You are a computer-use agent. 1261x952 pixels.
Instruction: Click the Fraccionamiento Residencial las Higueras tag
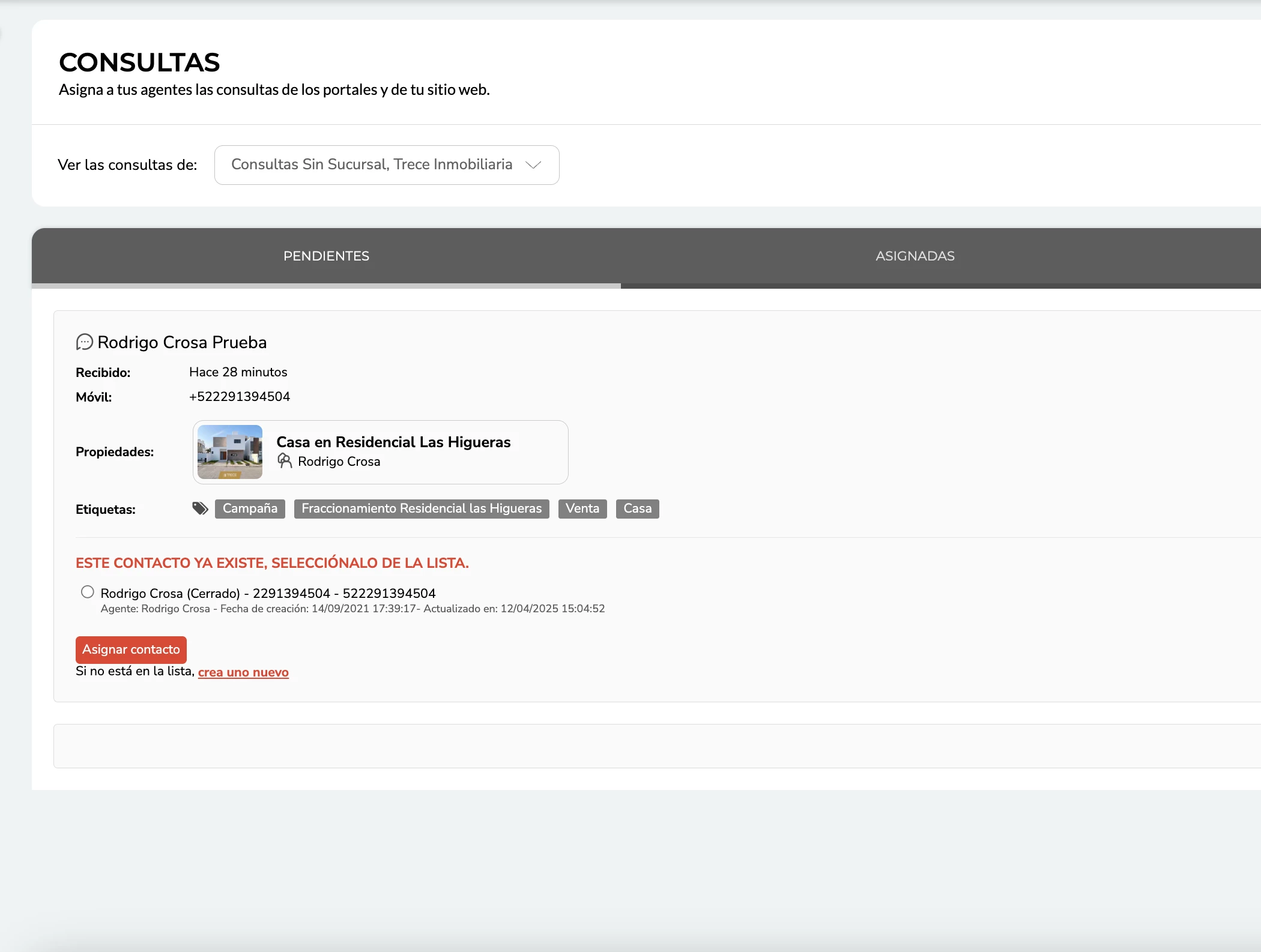pos(422,508)
